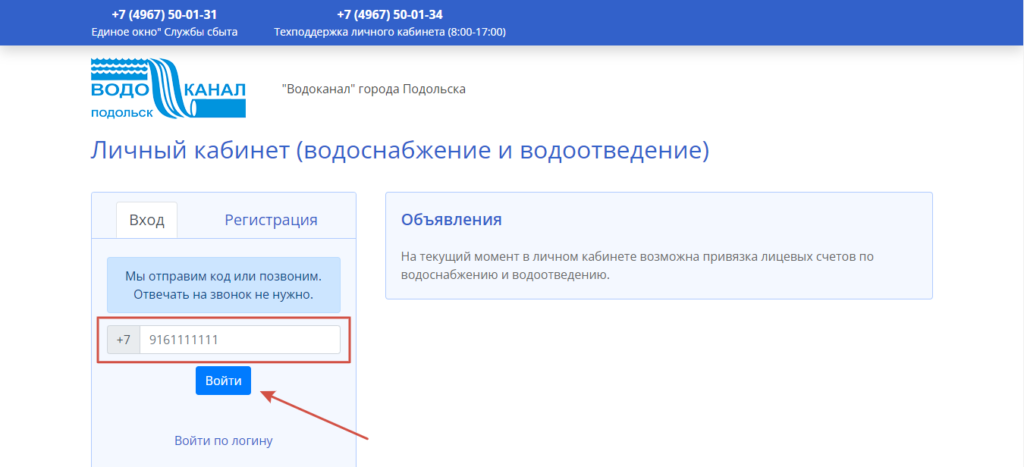Image resolution: width=1024 pixels, height=467 pixels.
Task: Follow the Войти по логину link
Action: (223, 441)
